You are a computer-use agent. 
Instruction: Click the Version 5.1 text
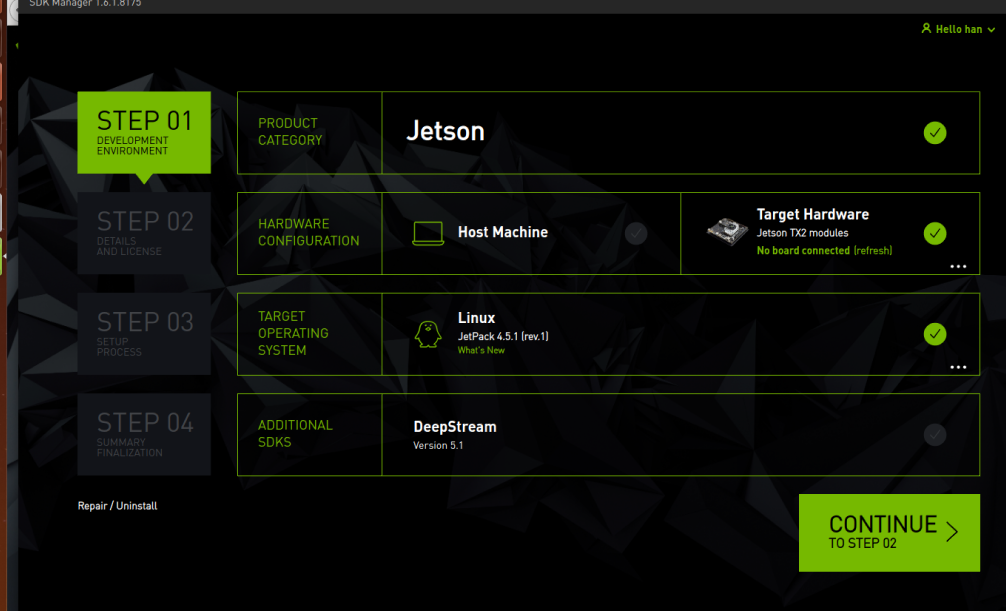coord(438,445)
